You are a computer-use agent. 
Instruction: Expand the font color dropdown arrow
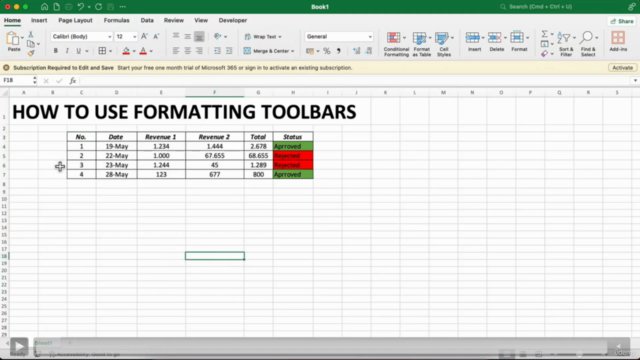click(151, 51)
